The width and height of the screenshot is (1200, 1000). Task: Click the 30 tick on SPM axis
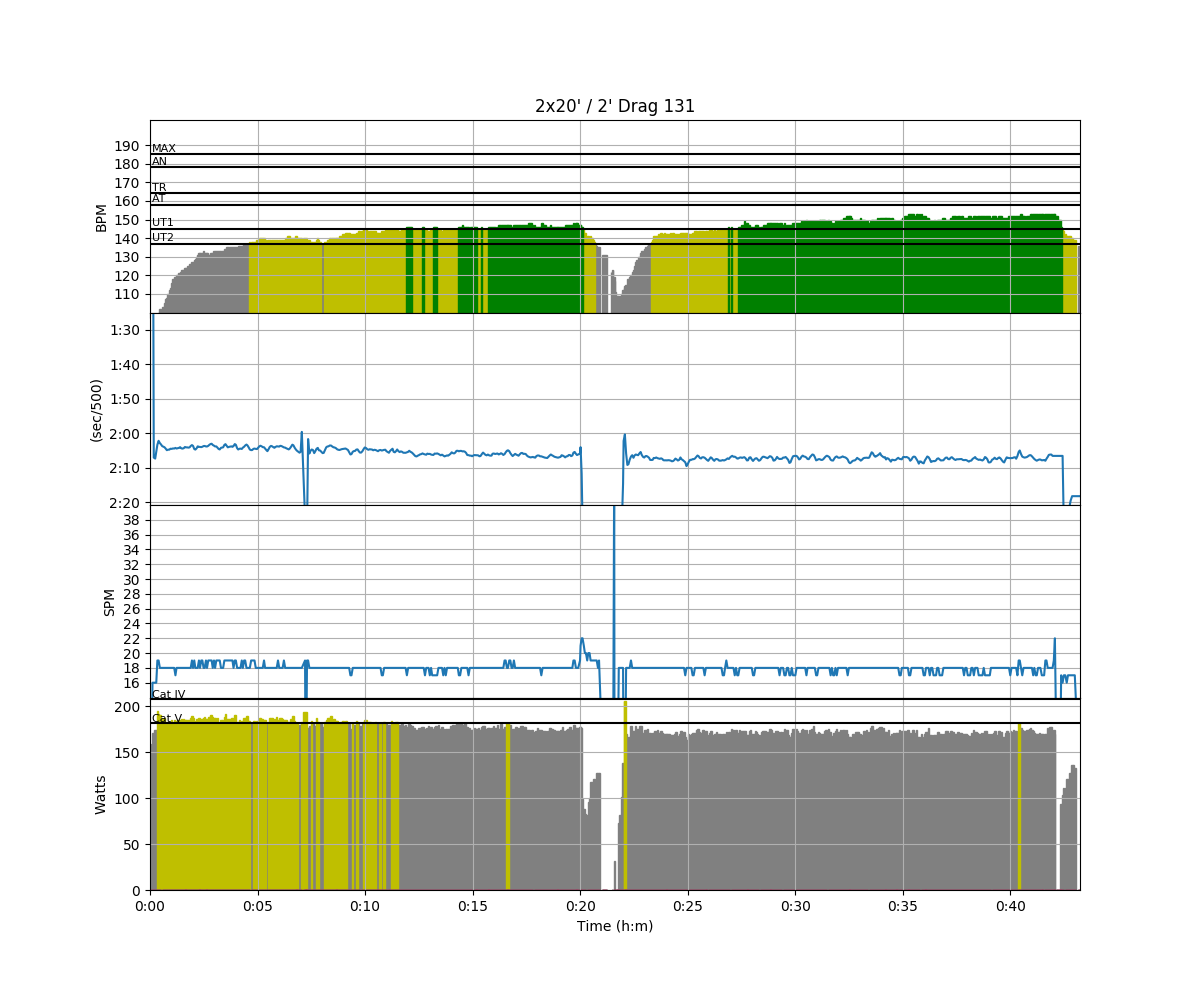pyautogui.click(x=131, y=580)
